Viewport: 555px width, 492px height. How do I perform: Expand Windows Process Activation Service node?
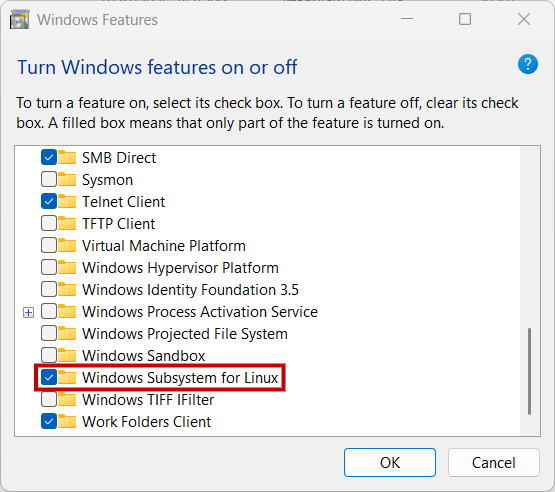pyautogui.click(x=28, y=313)
